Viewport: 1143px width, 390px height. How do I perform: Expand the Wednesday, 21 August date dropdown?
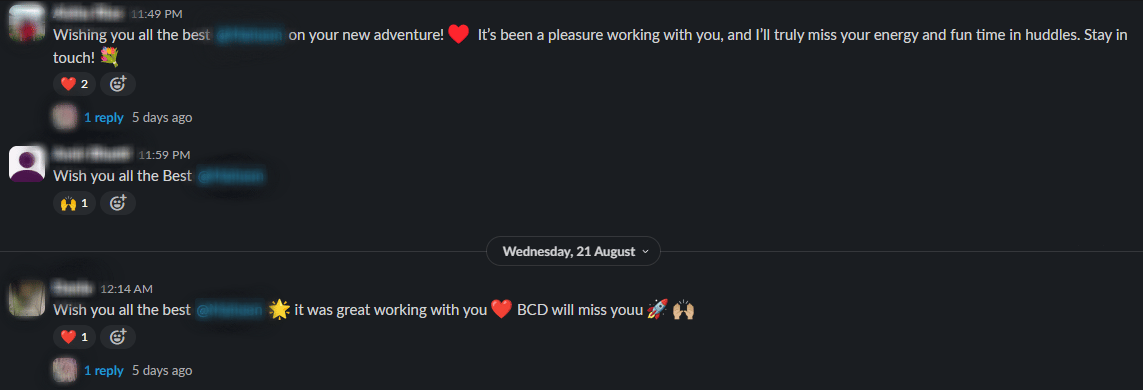(573, 251)
